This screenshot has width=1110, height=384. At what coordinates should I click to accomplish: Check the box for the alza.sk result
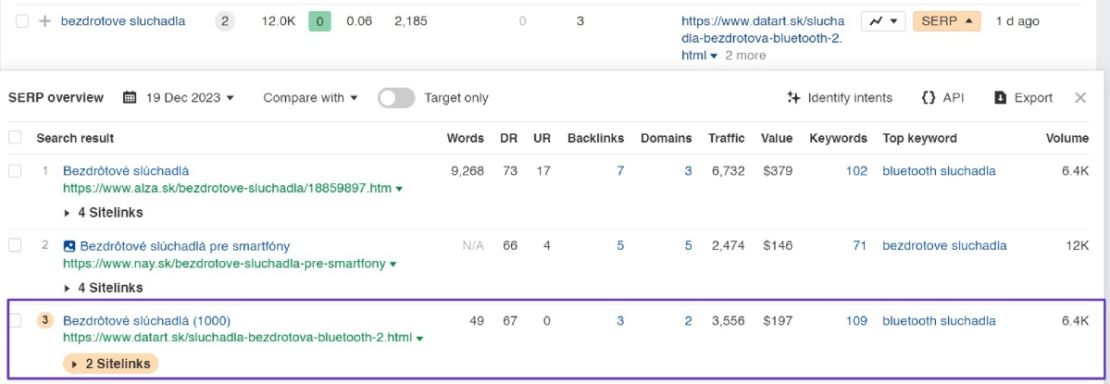(15, 171)
